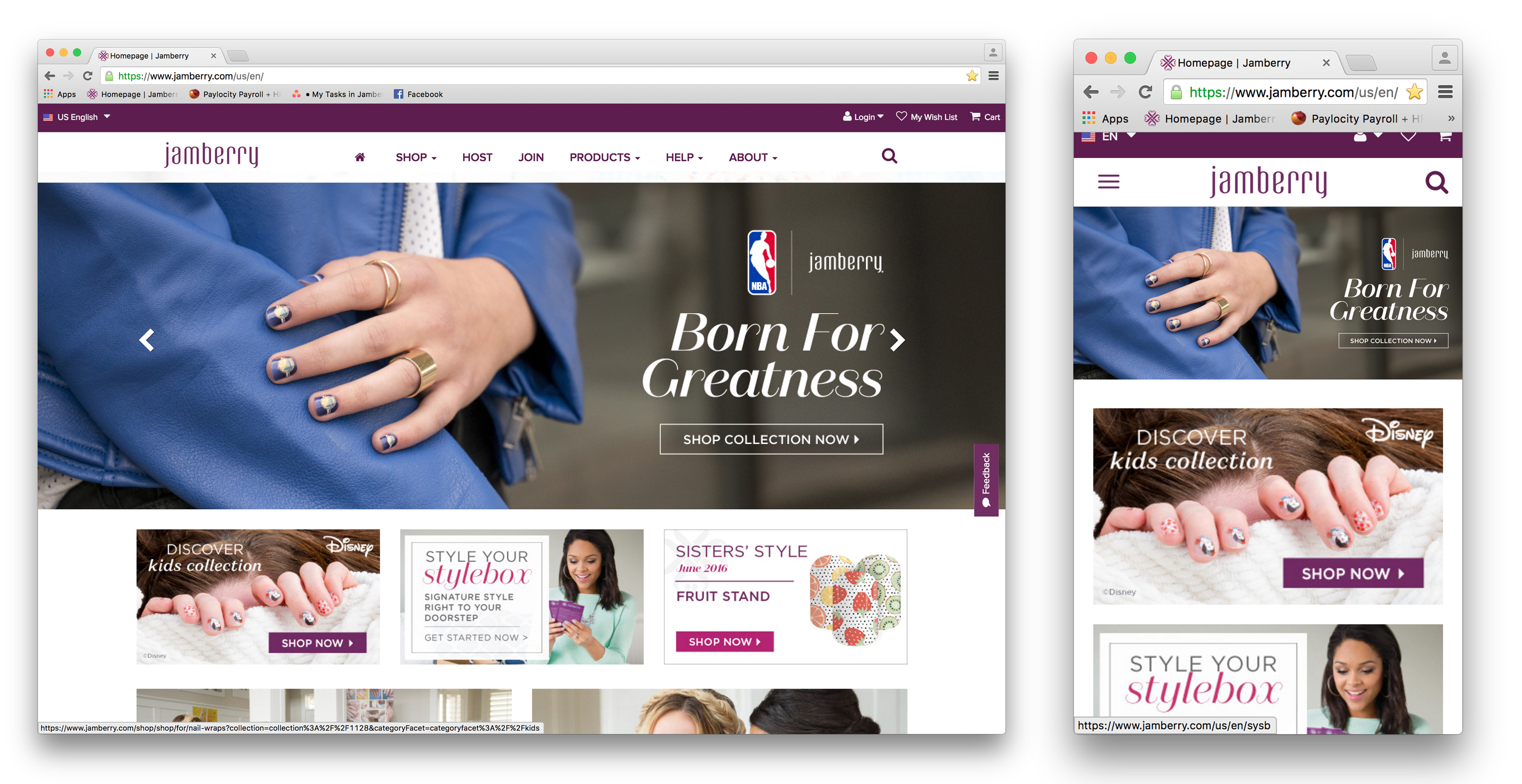1522x784 pixels.
Task: Bookmark page with star in left browser
Action: coord(972,76)
